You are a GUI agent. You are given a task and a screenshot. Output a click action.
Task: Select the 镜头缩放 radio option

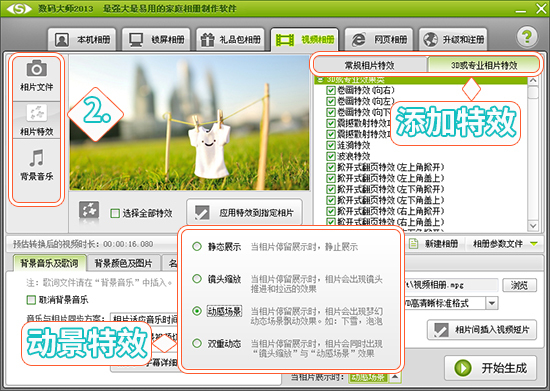197,279
